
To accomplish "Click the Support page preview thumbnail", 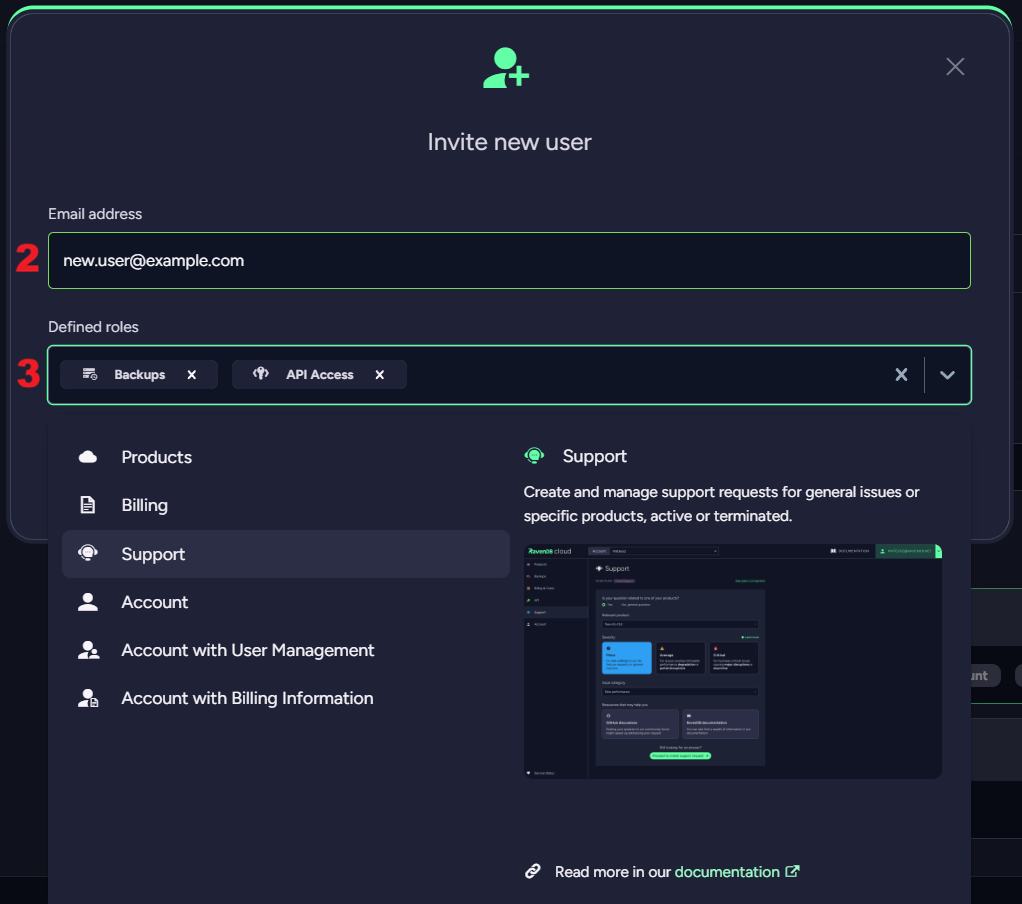I will (732, 661).
